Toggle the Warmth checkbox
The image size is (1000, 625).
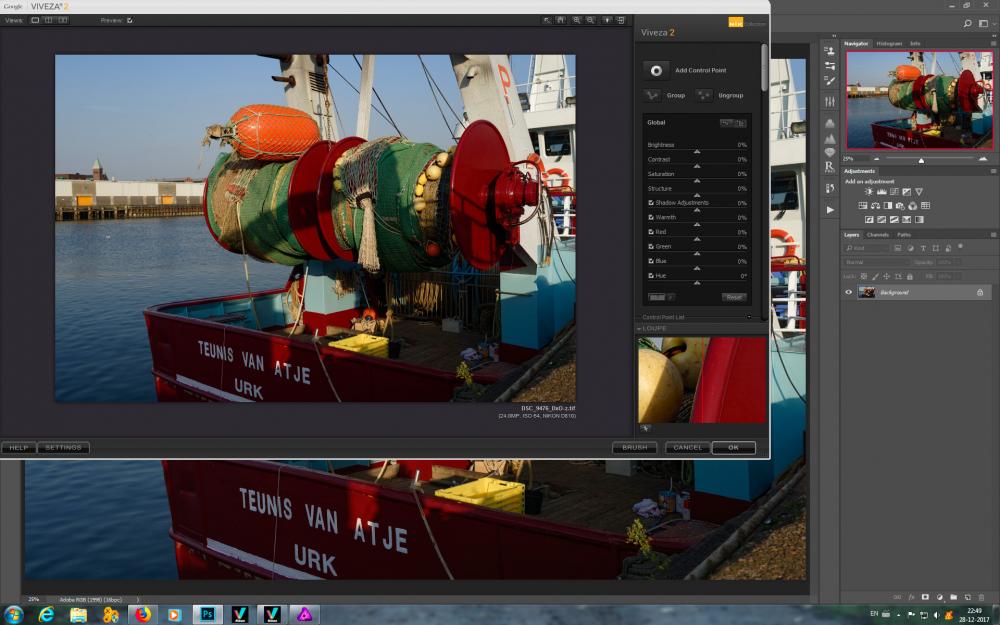[x=651, y=217]
